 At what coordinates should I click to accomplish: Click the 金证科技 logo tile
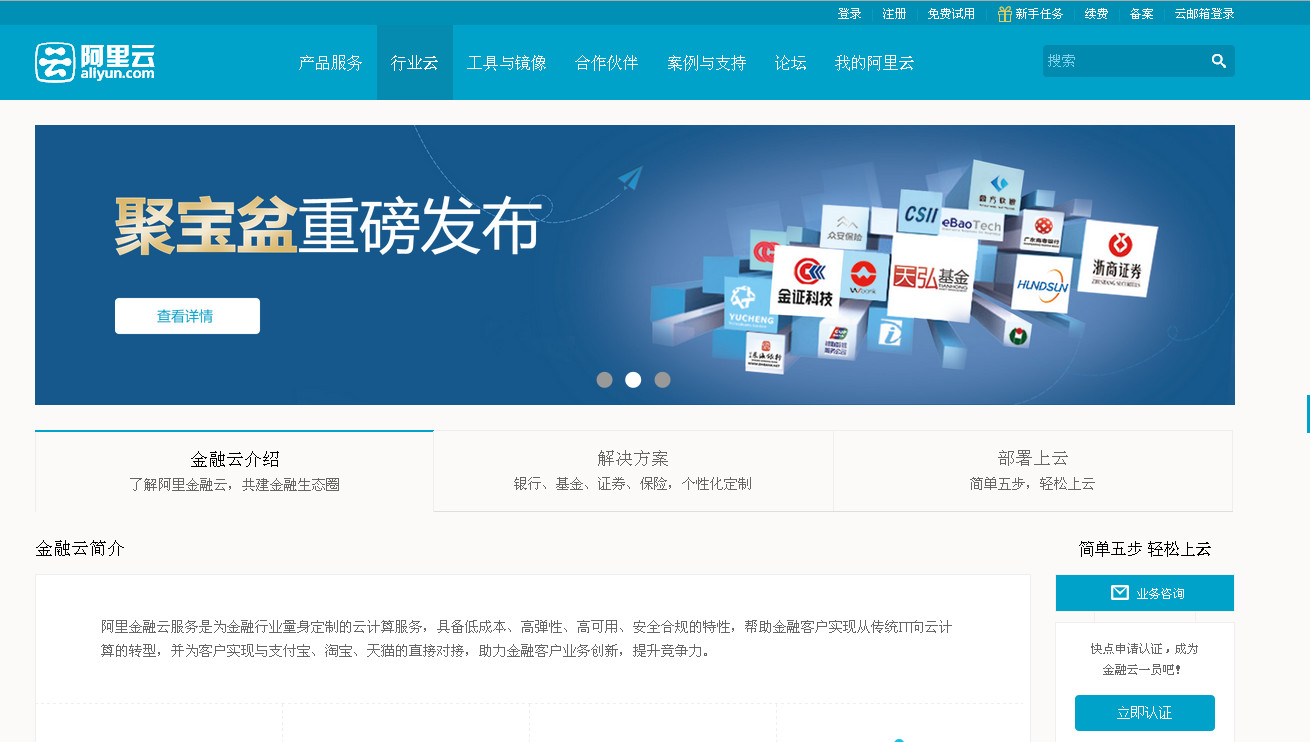tap(805, 283)
